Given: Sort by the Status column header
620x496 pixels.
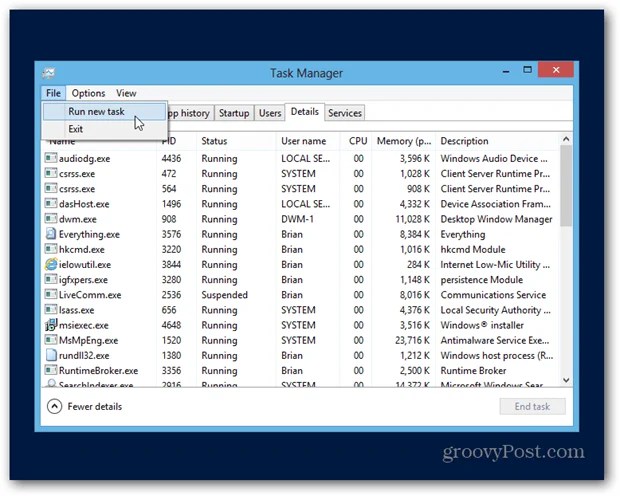Looking at the screenshot, I should coord(236,141).
